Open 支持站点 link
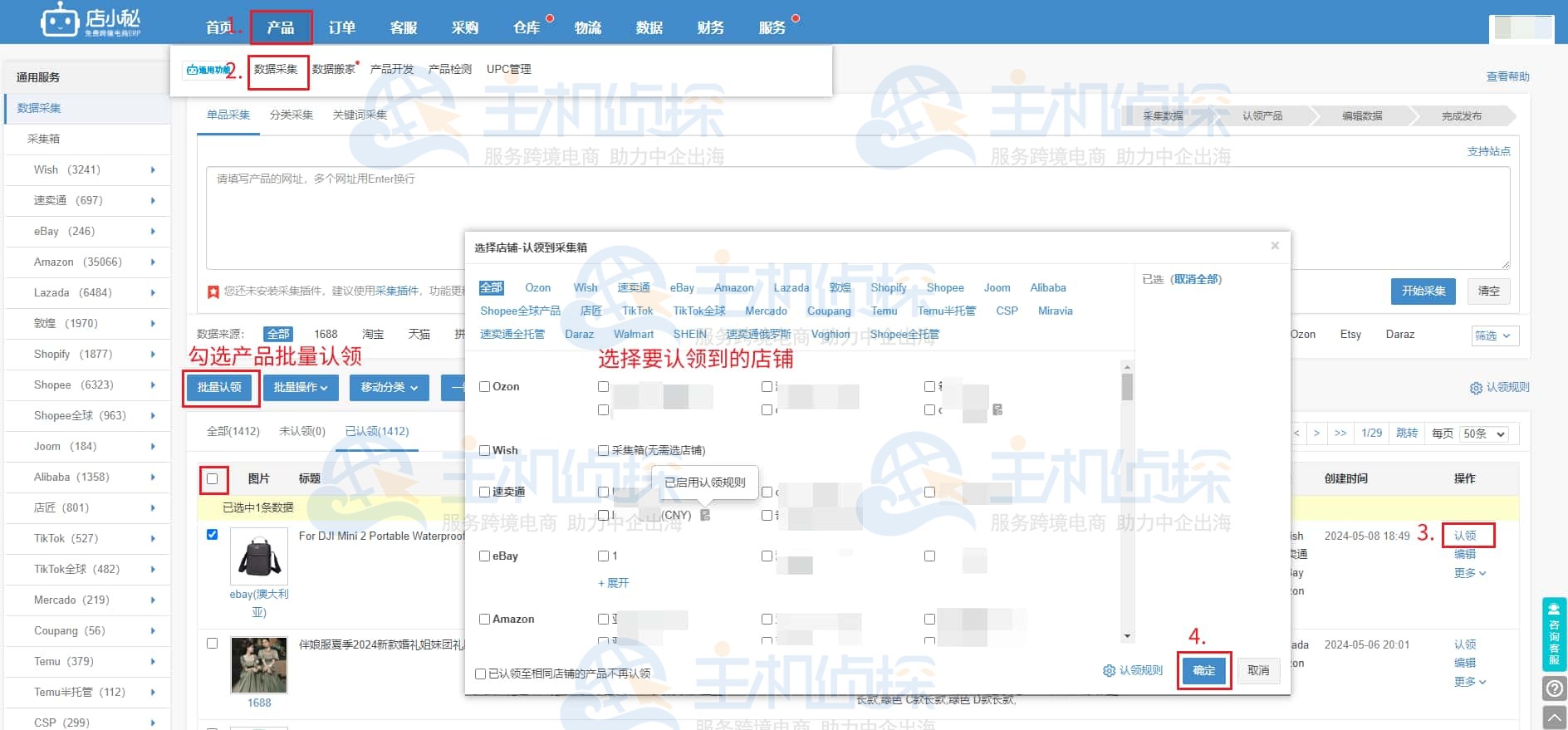This screenshot has width=1568, height=730. tap(1489, 151)
